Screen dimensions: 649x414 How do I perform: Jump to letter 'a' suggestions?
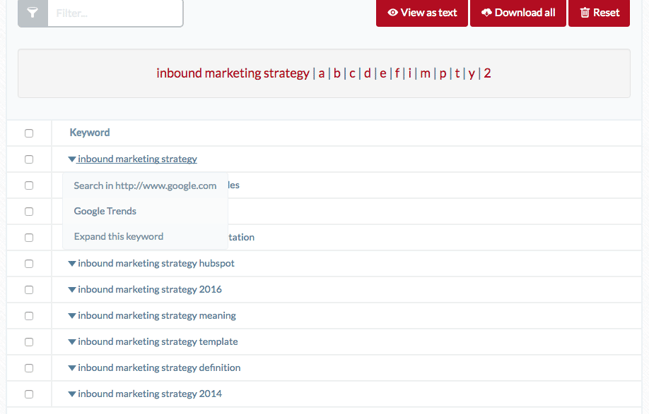click(x=322, y=73)
